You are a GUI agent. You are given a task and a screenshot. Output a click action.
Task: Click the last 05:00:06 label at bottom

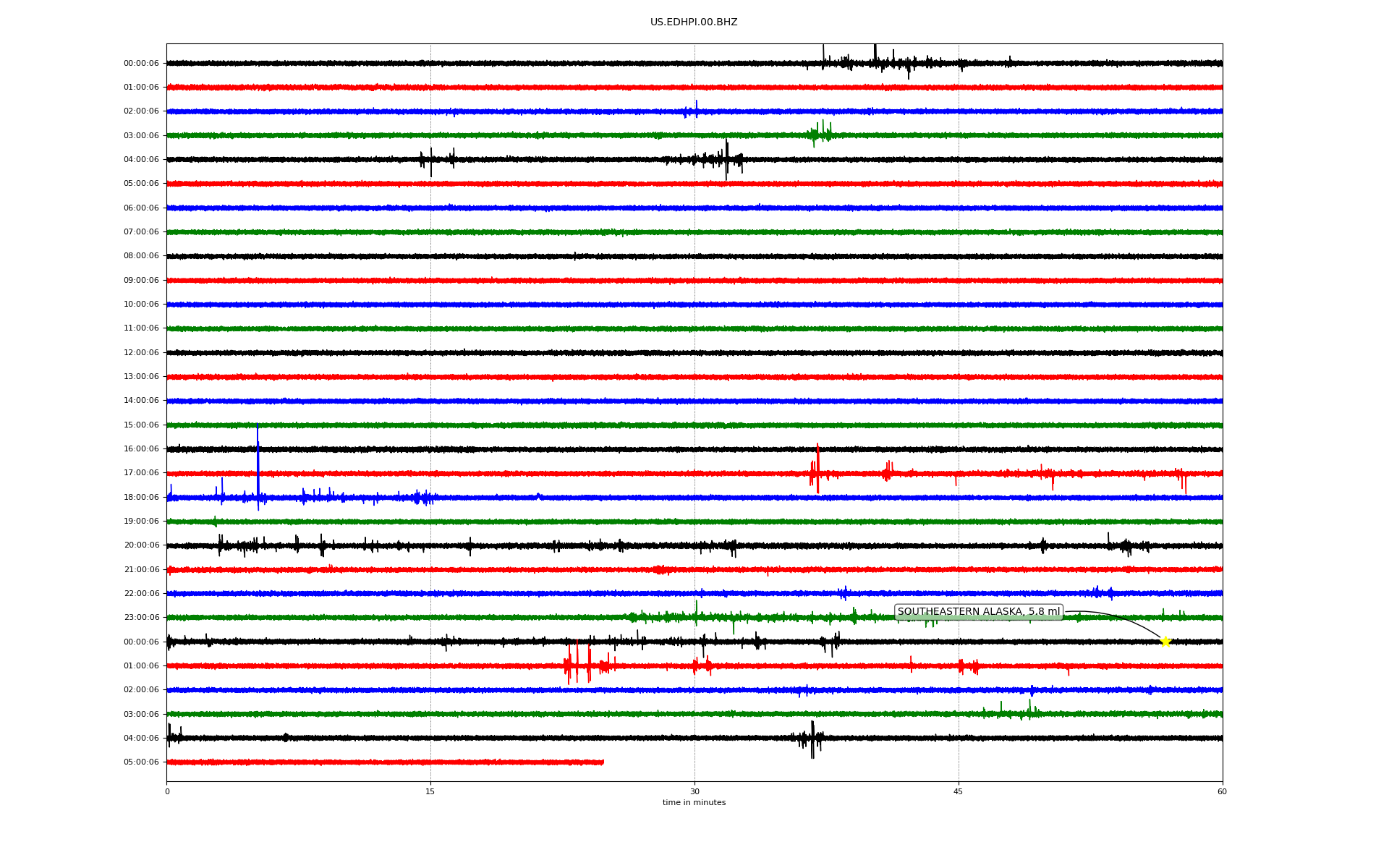click(141, 762)
